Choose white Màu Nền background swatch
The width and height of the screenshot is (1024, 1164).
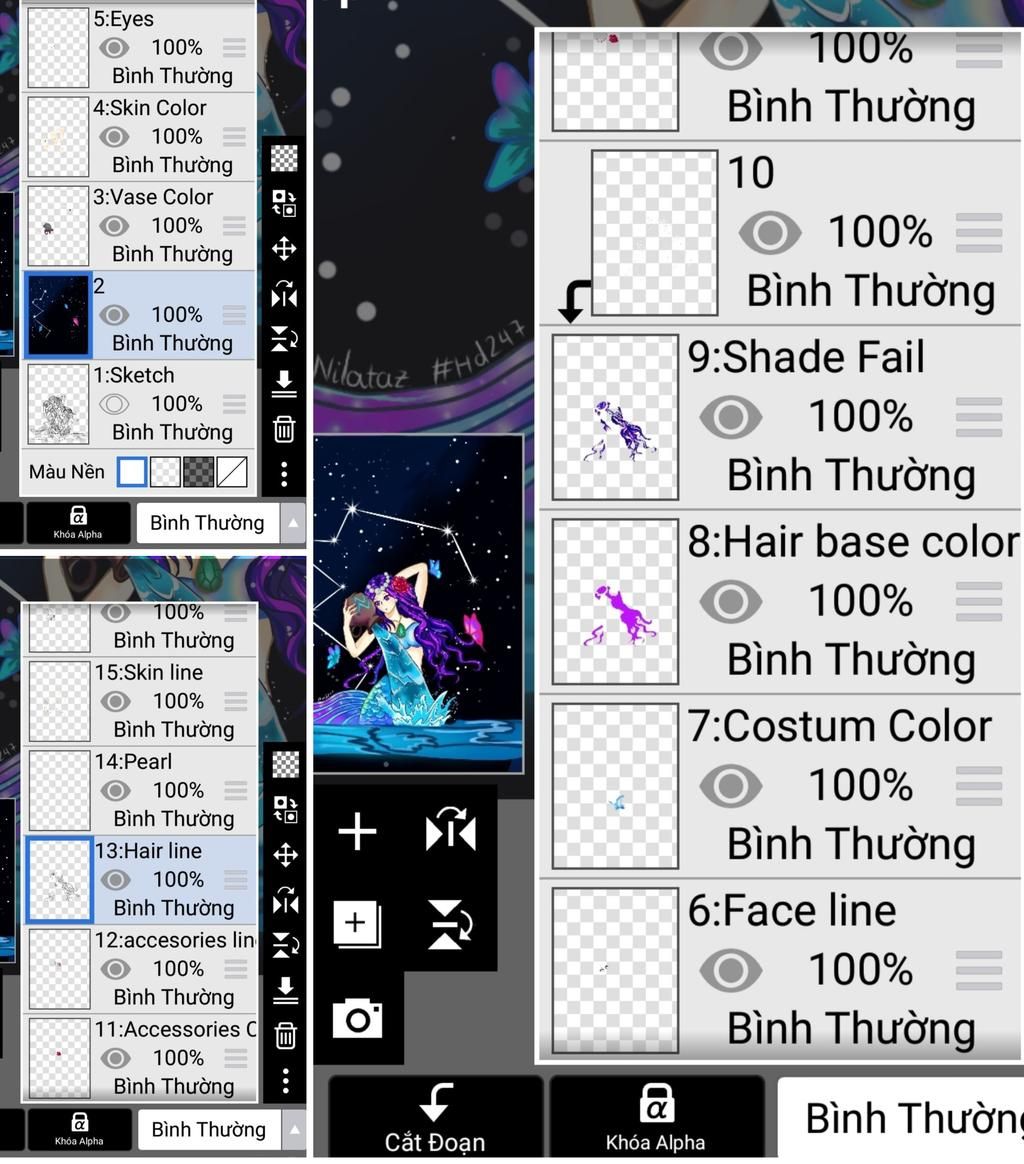[132, 472]
